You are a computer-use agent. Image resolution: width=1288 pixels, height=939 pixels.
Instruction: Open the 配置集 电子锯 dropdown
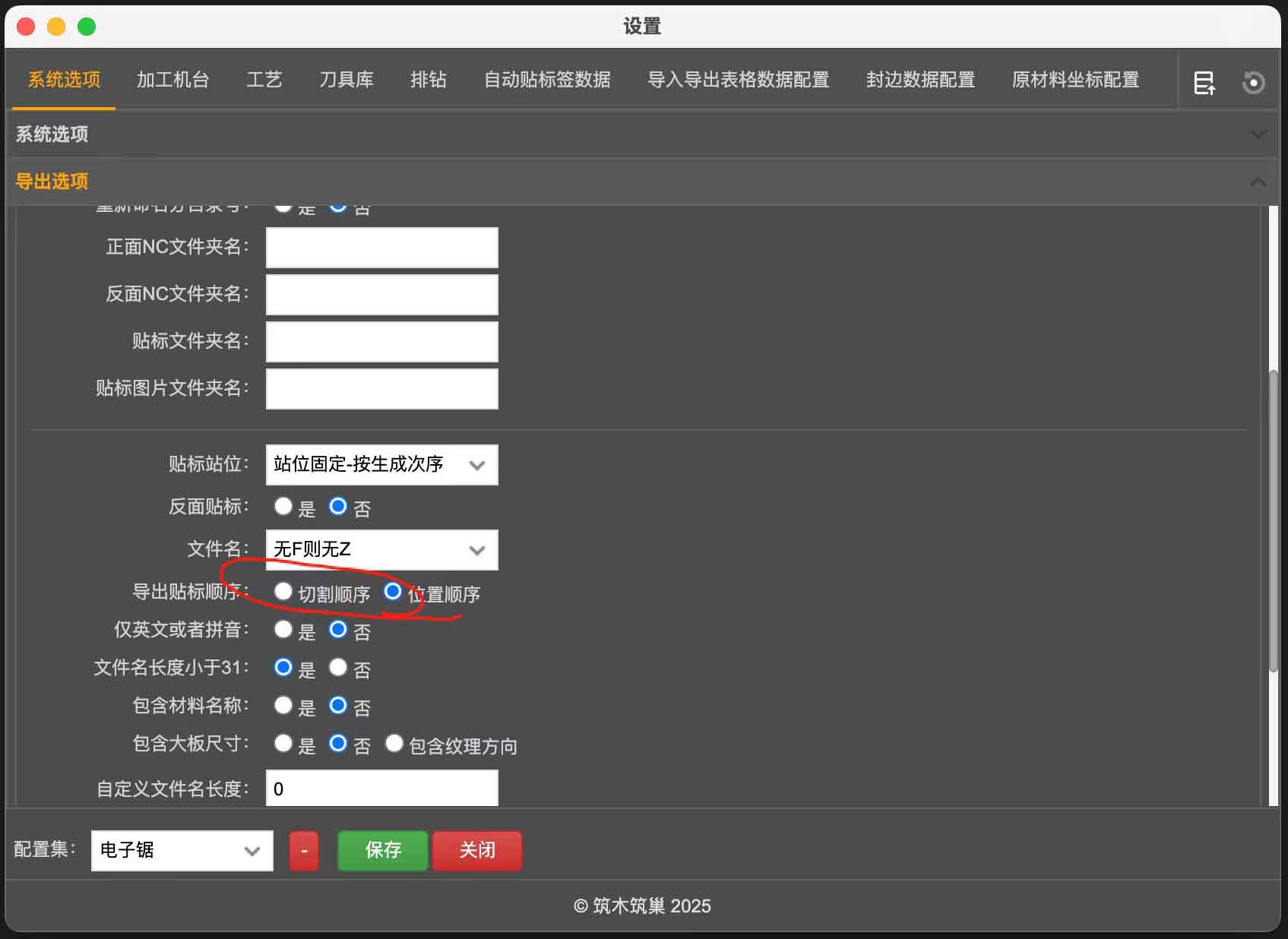click(182, 851)
